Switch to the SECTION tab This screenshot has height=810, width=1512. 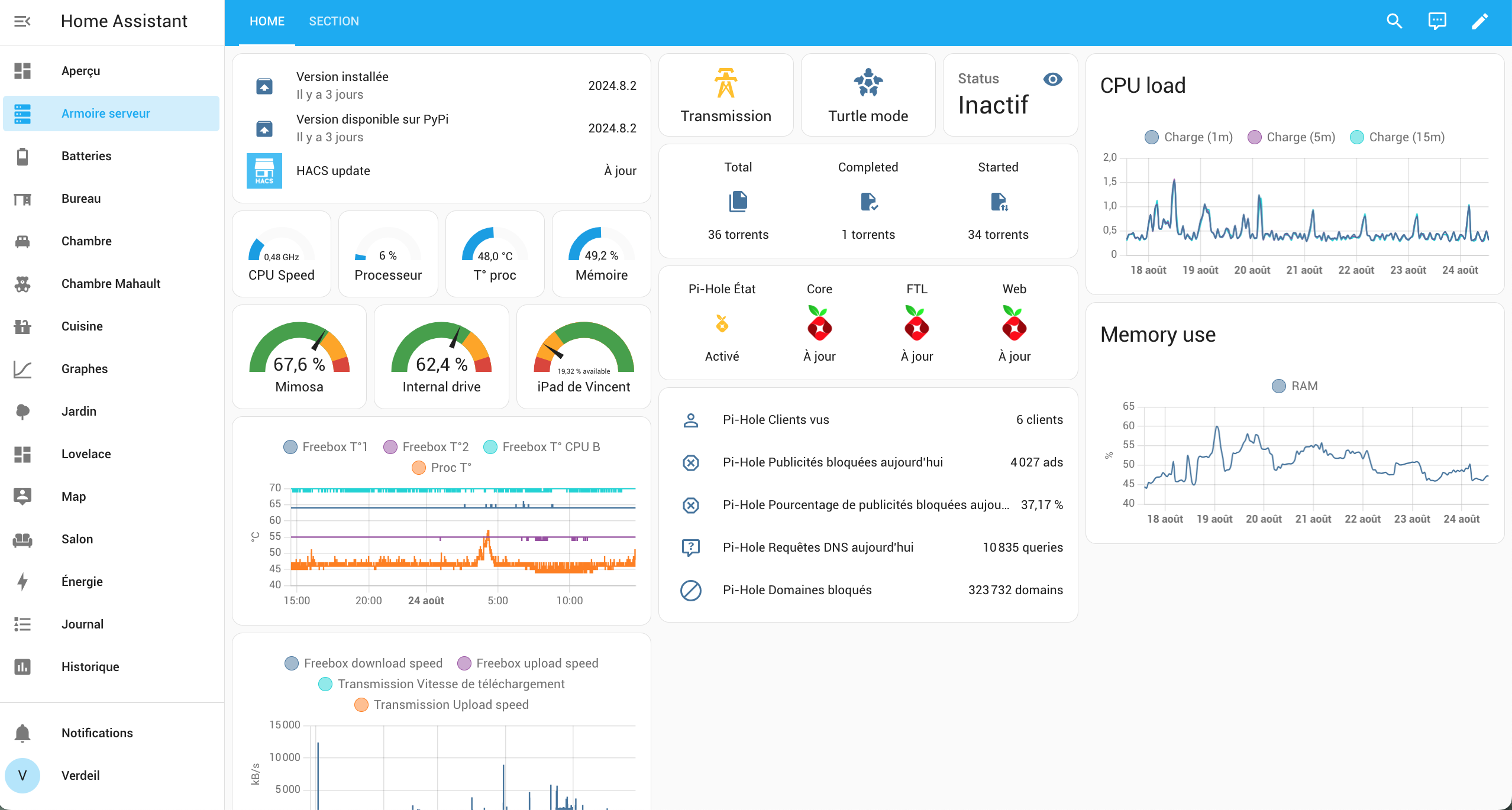pos(334,22)
